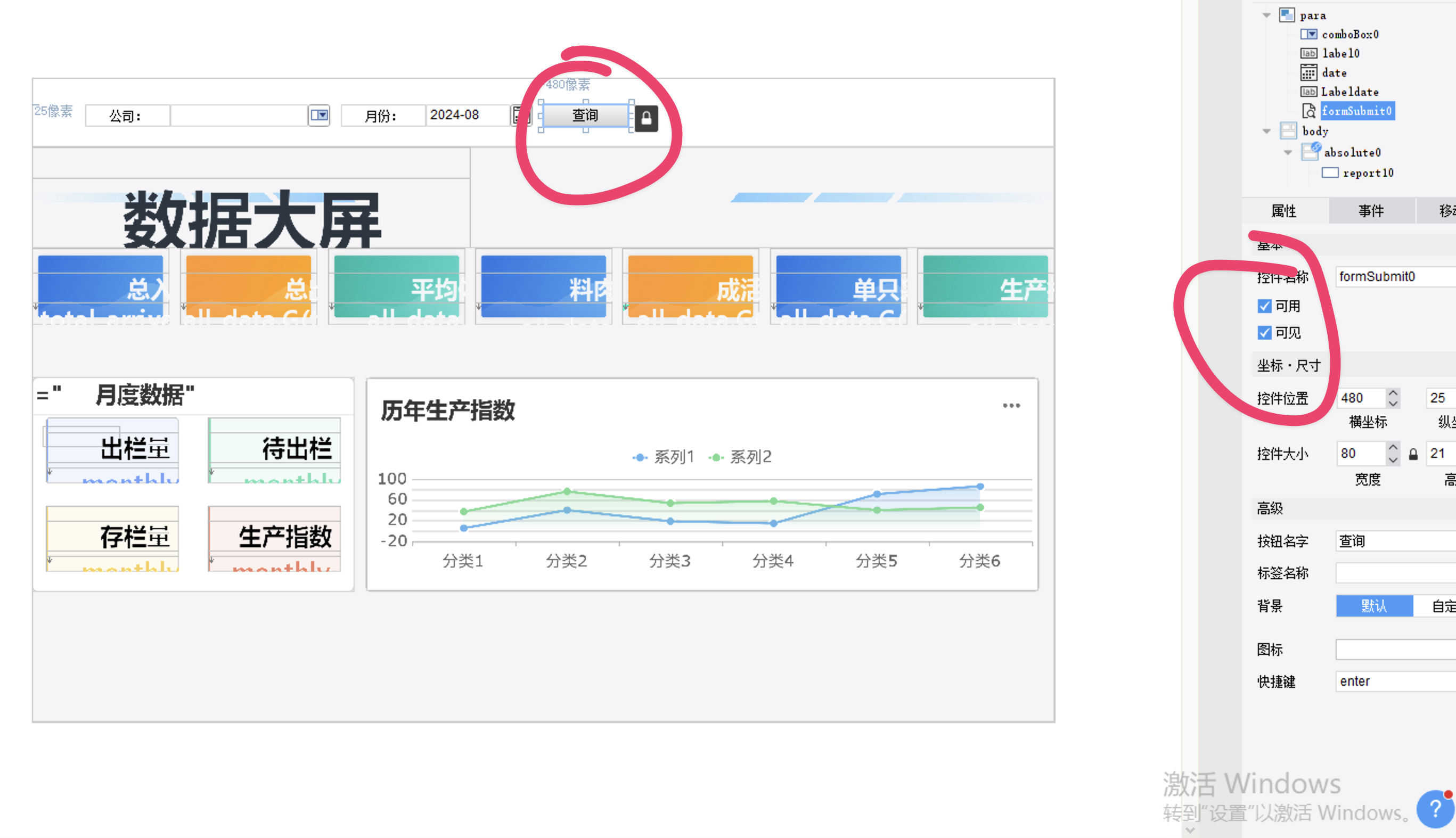Toggle the 可见 checkbox

coord(1264,333)
